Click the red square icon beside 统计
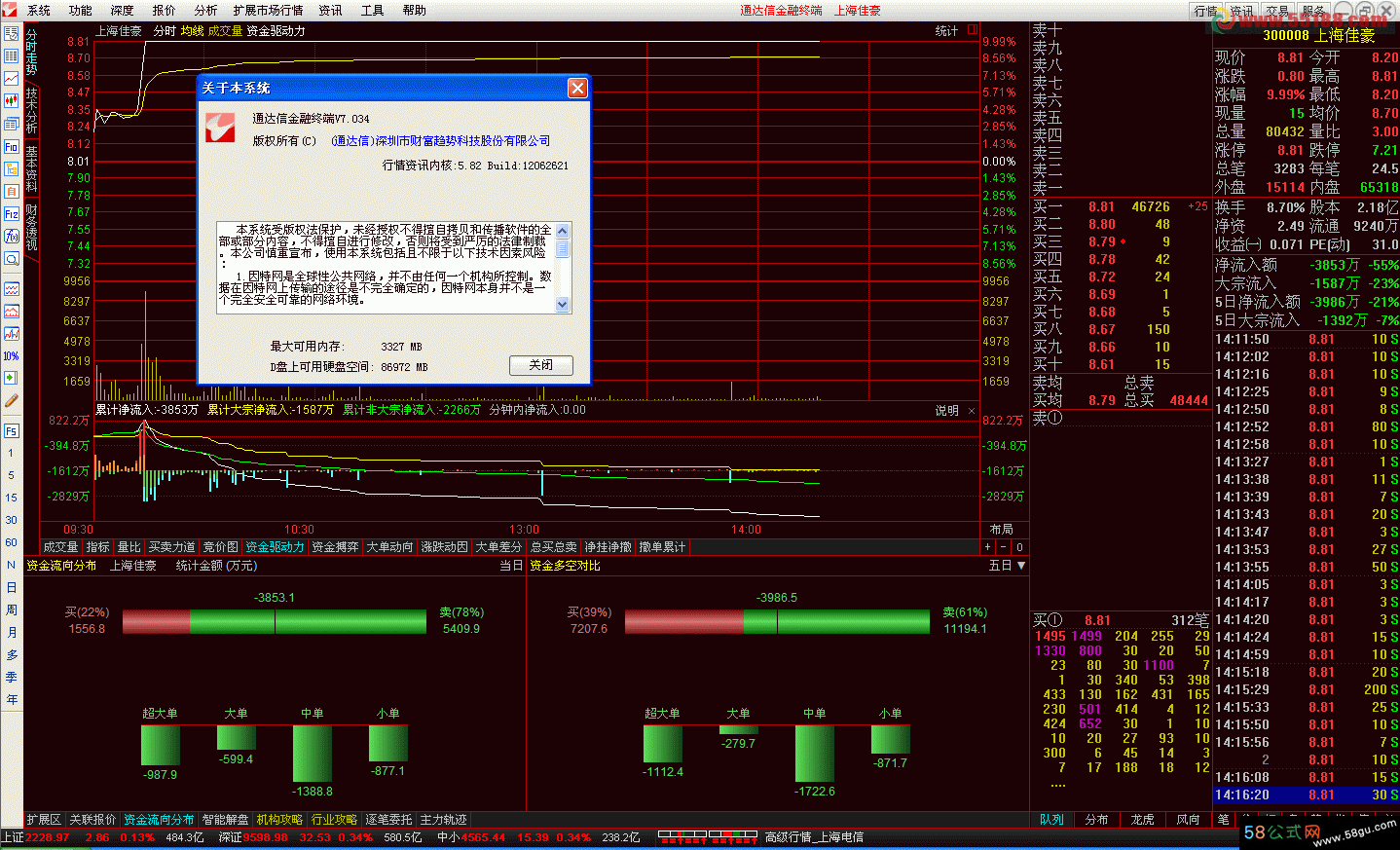The height and width of the screenshot is (850, 1400). tap(972, 30)
